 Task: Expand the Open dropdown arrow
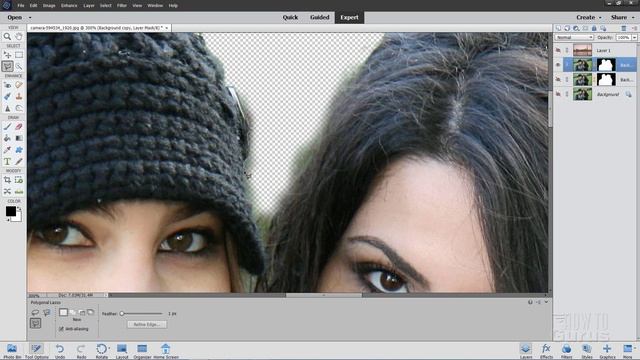(30, 18)
